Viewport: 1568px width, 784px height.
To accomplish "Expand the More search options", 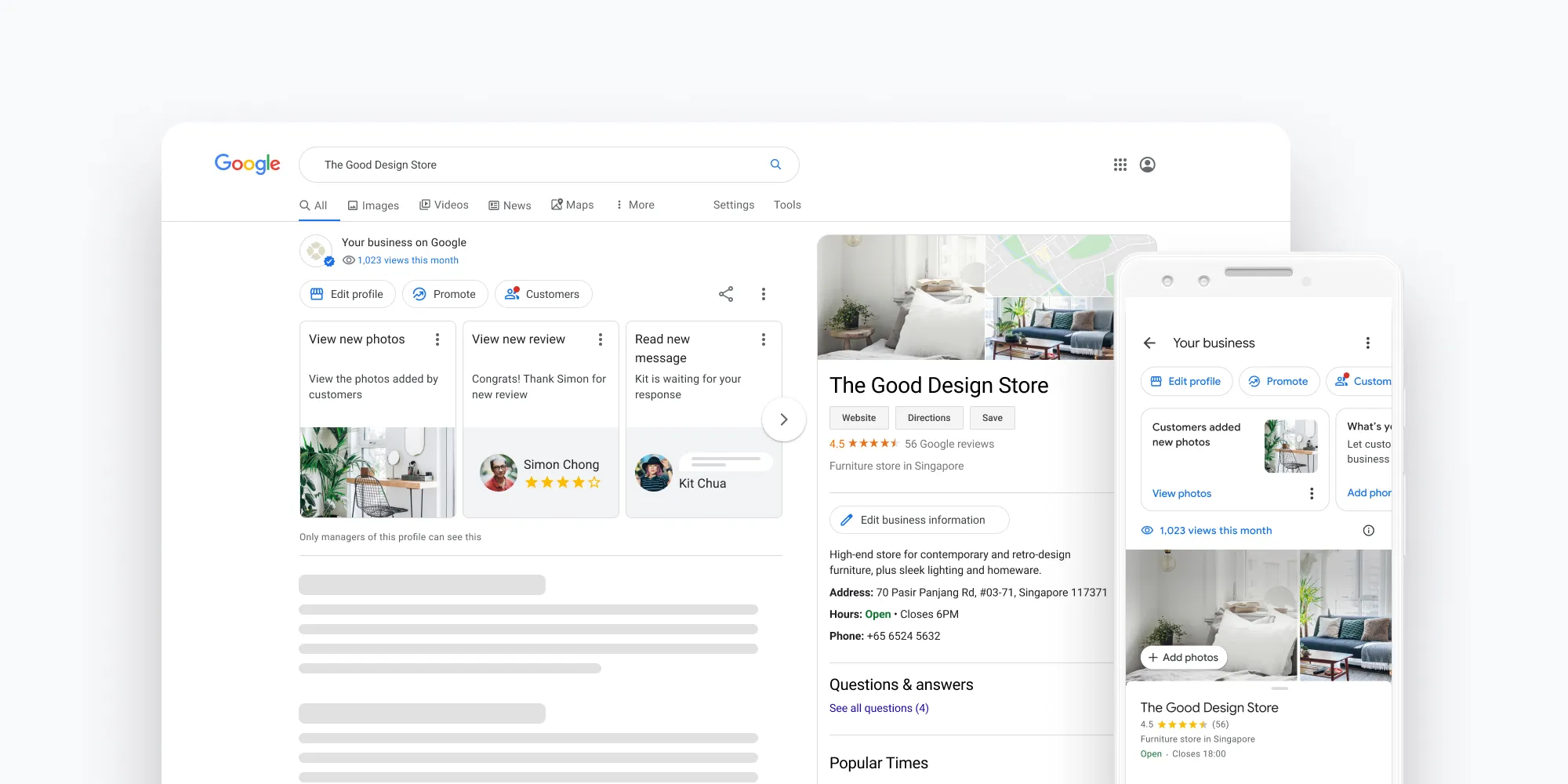I will pyautogui.click(x=635, y=205).
